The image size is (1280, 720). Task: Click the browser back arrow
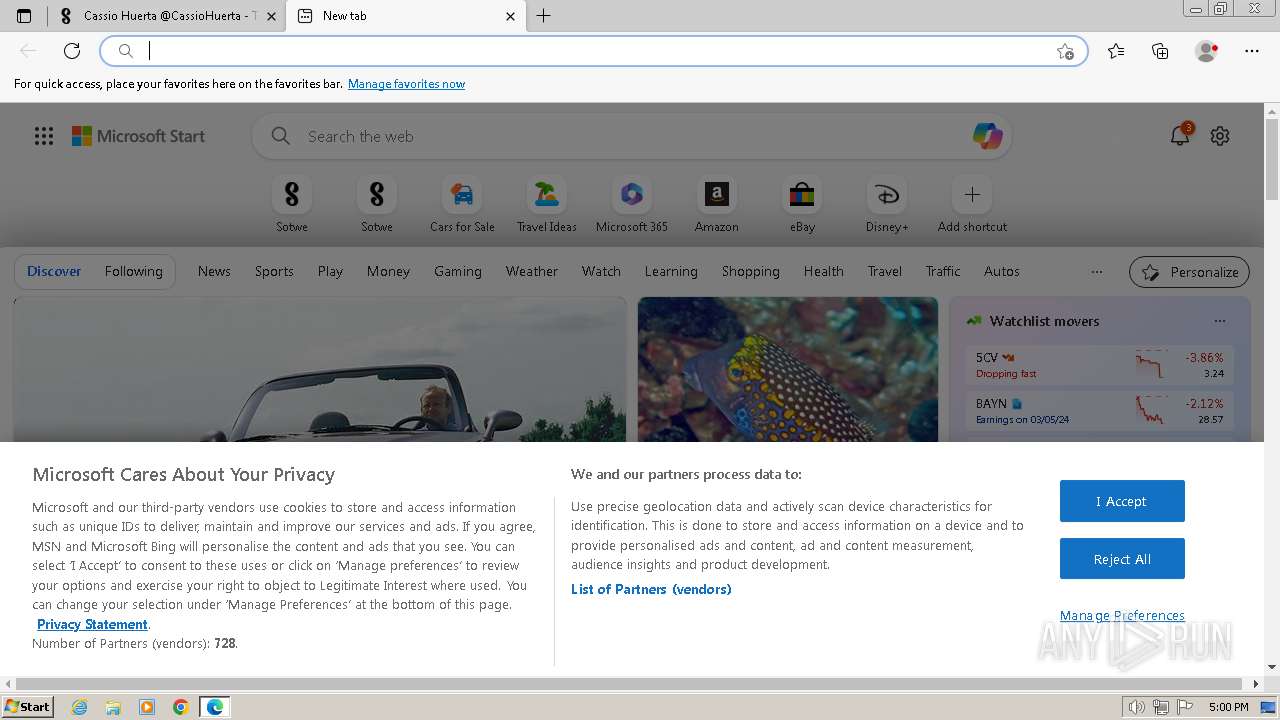28,51
